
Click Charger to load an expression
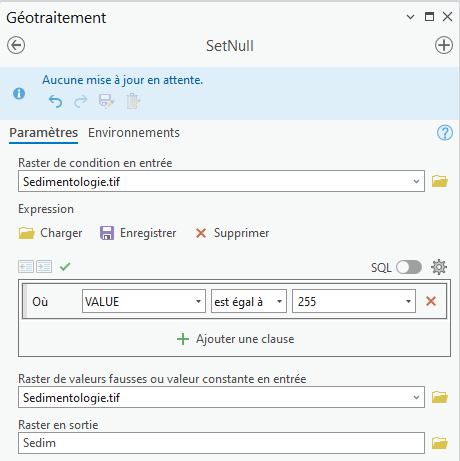tap(50, 233)
